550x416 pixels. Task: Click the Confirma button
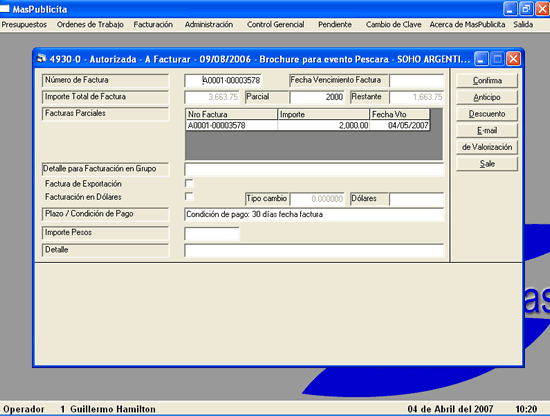pyautogui.click(x=487, y=81)
